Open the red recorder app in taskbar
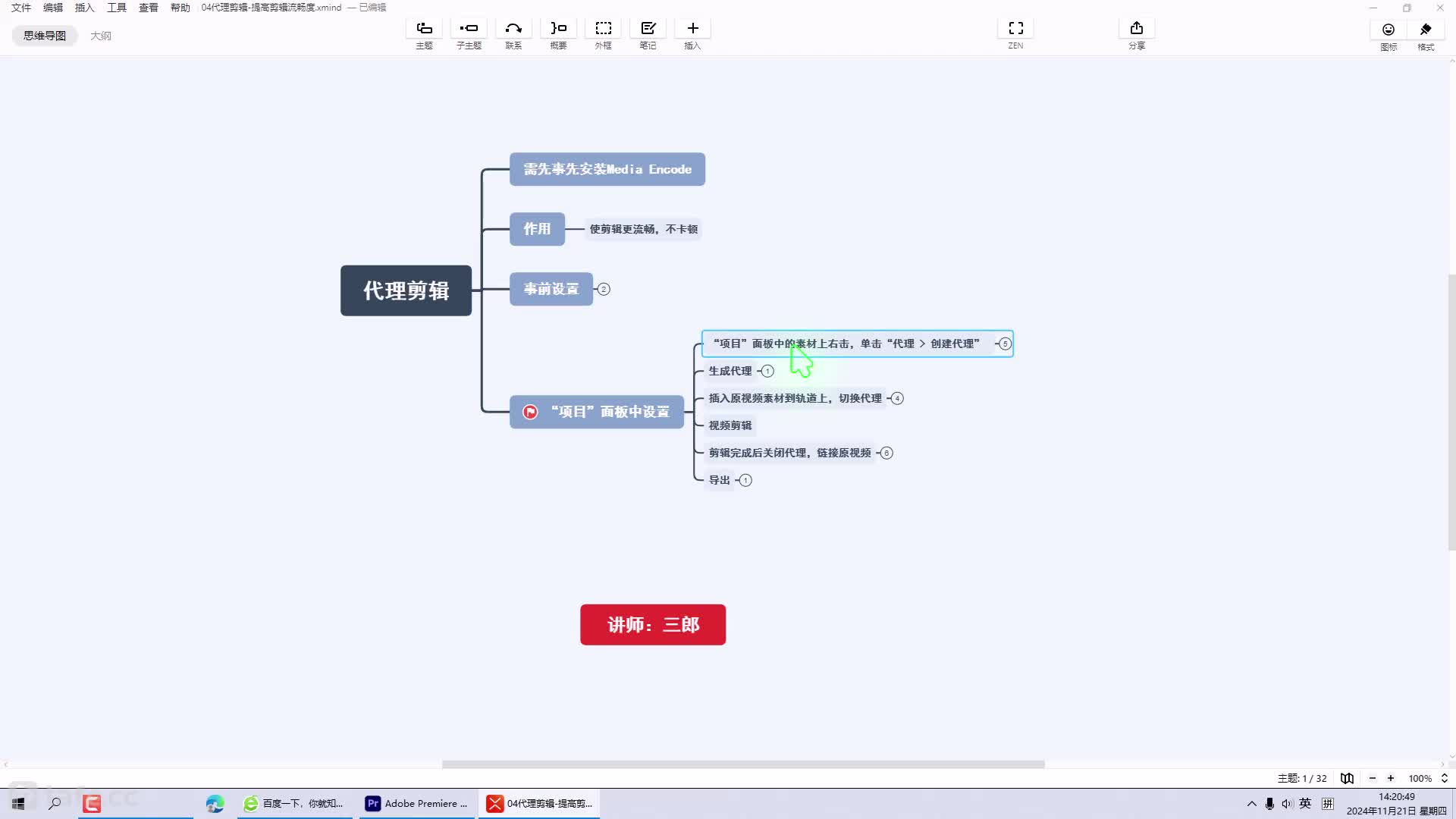The image size is (1456, 819). coord(92,803)
